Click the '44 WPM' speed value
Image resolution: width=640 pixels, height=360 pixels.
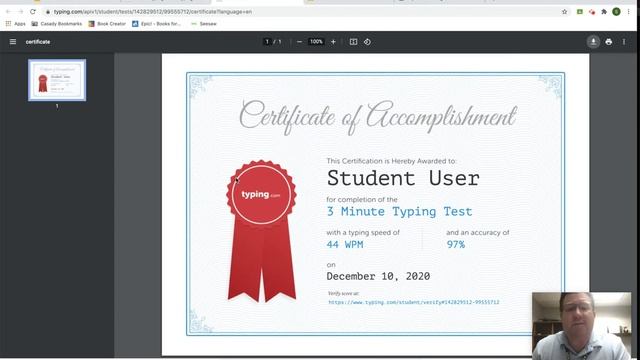pyautogui.click(x=345, y=244)
